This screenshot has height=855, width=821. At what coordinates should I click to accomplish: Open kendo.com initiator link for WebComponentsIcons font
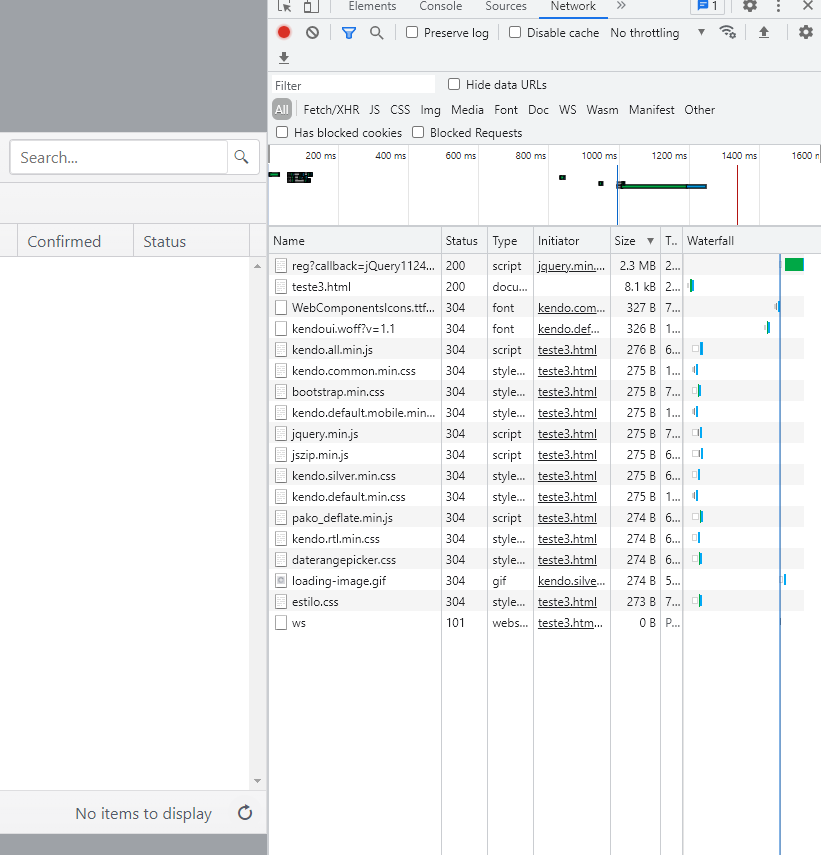click(571, 308)
